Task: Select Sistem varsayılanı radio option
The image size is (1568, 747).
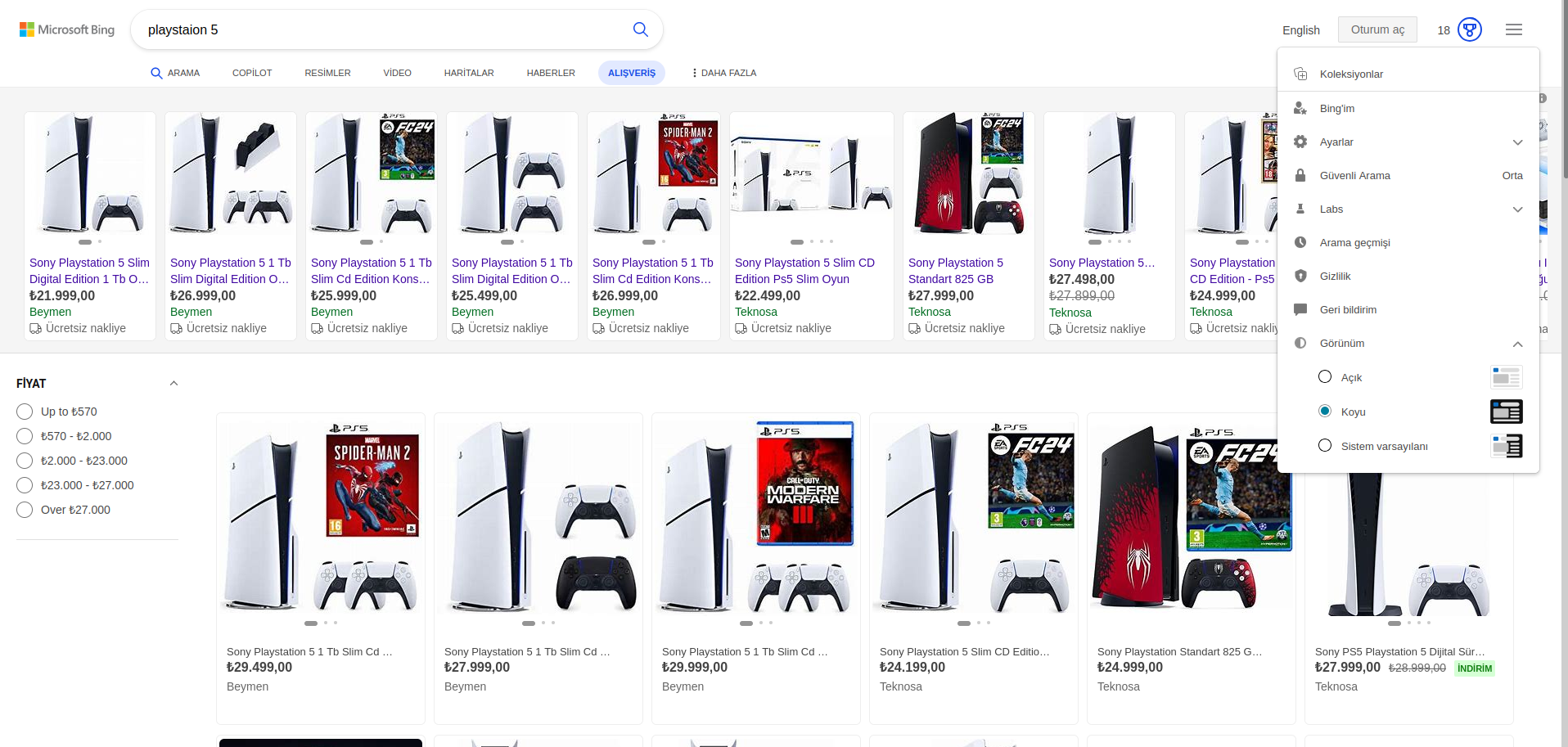Action: pos(1325,446)
